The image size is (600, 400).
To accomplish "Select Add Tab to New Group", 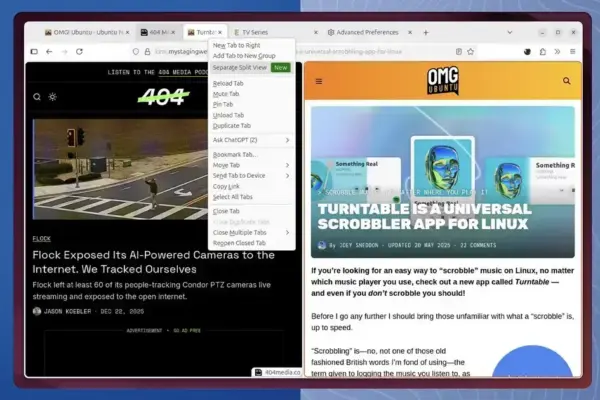I will [x=251, y=56].
